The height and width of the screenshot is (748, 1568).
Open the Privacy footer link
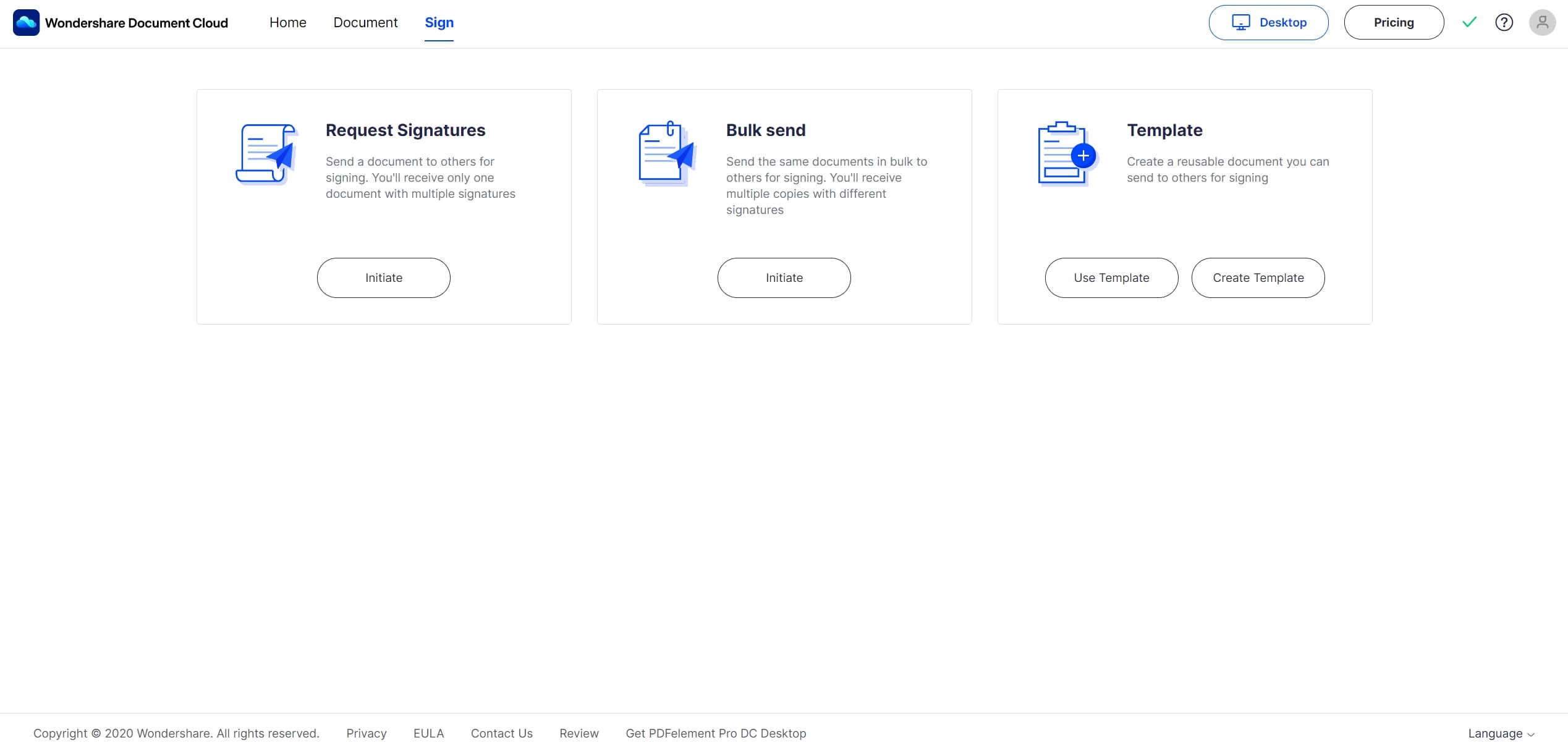pos(366,733)
